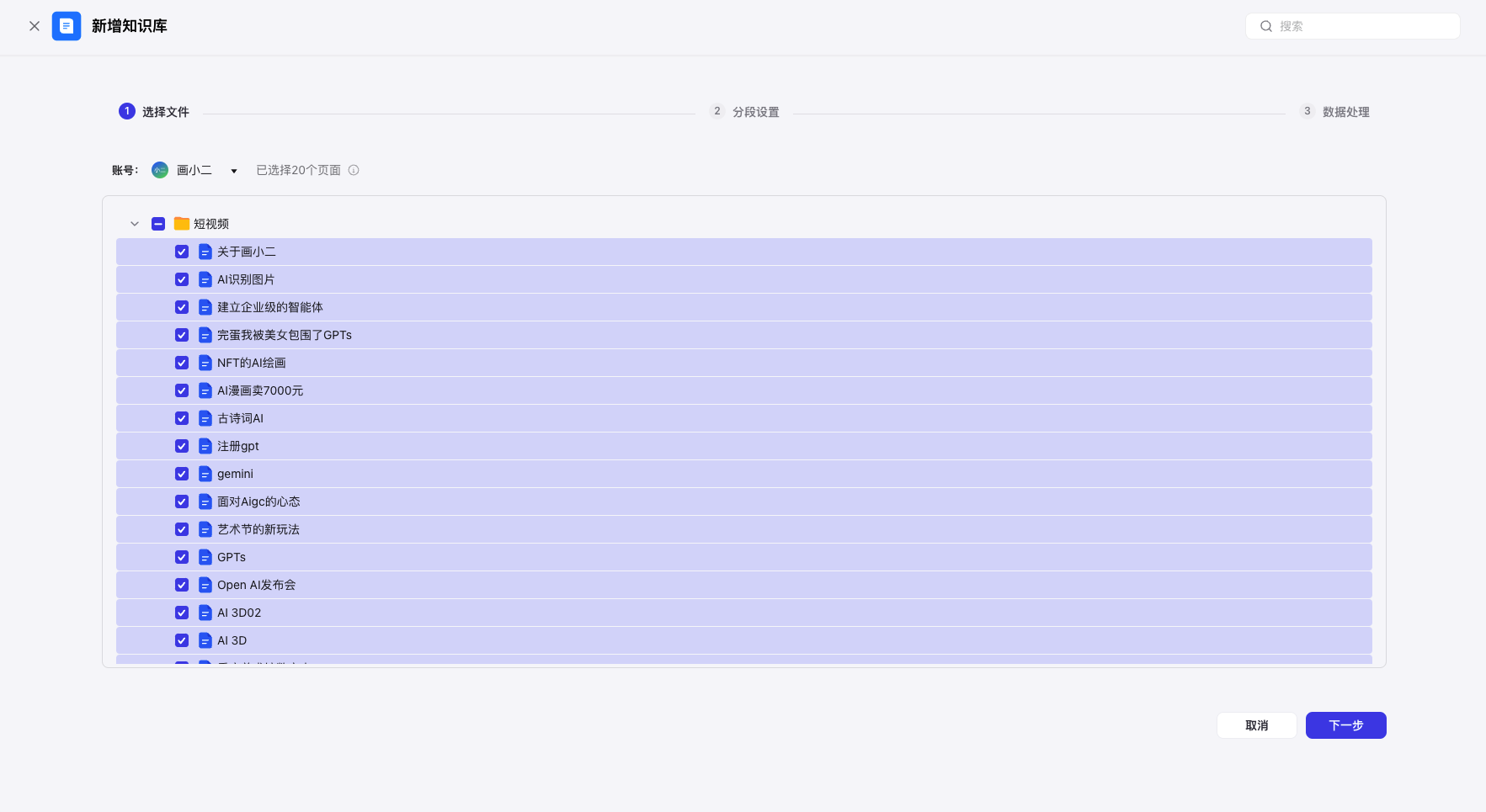Select the 关于画小二 page name
The image size is (1486, 812).
[x=247, y=252]
